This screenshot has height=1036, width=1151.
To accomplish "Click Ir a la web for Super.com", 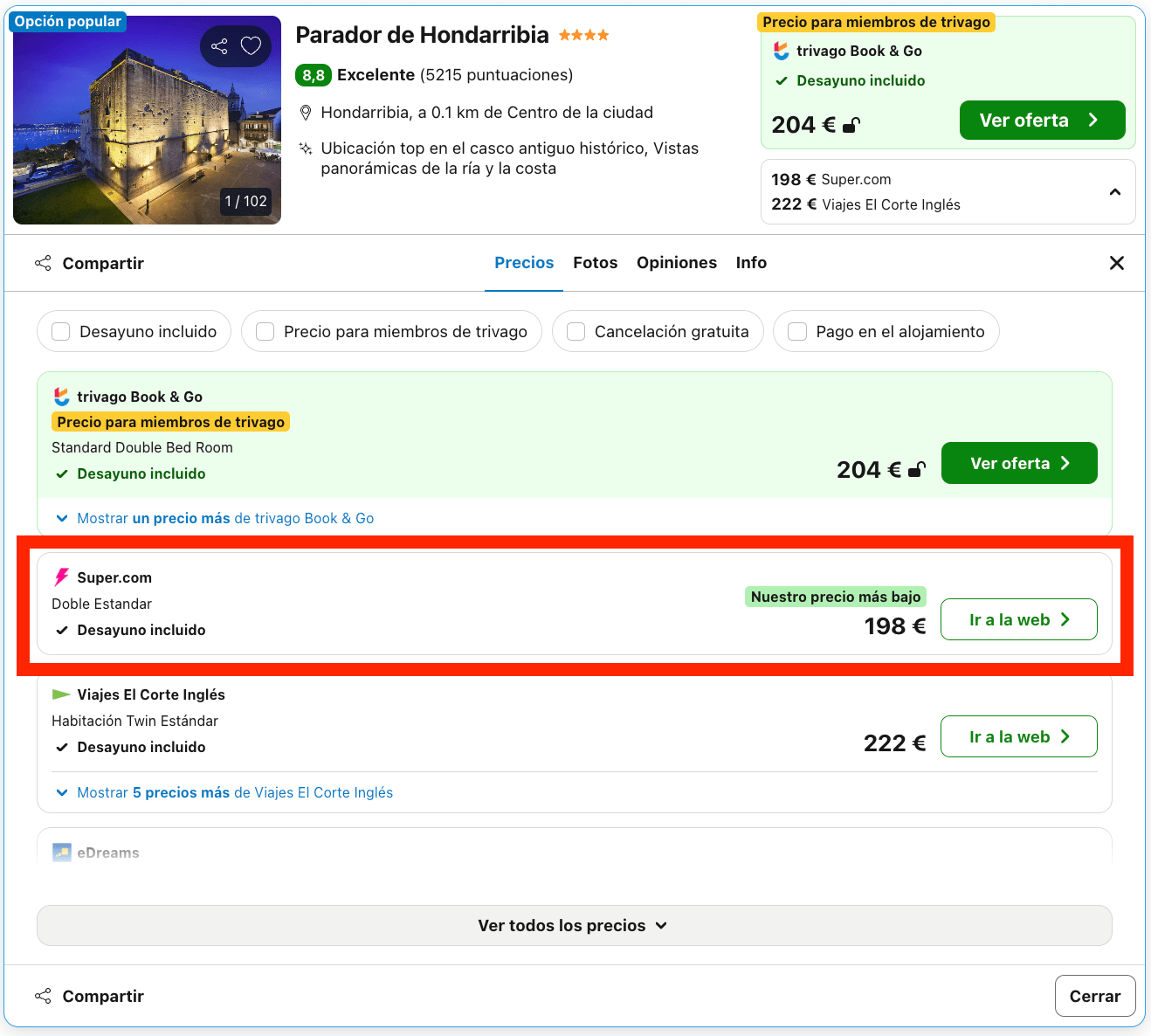I will pos(1019,619).
